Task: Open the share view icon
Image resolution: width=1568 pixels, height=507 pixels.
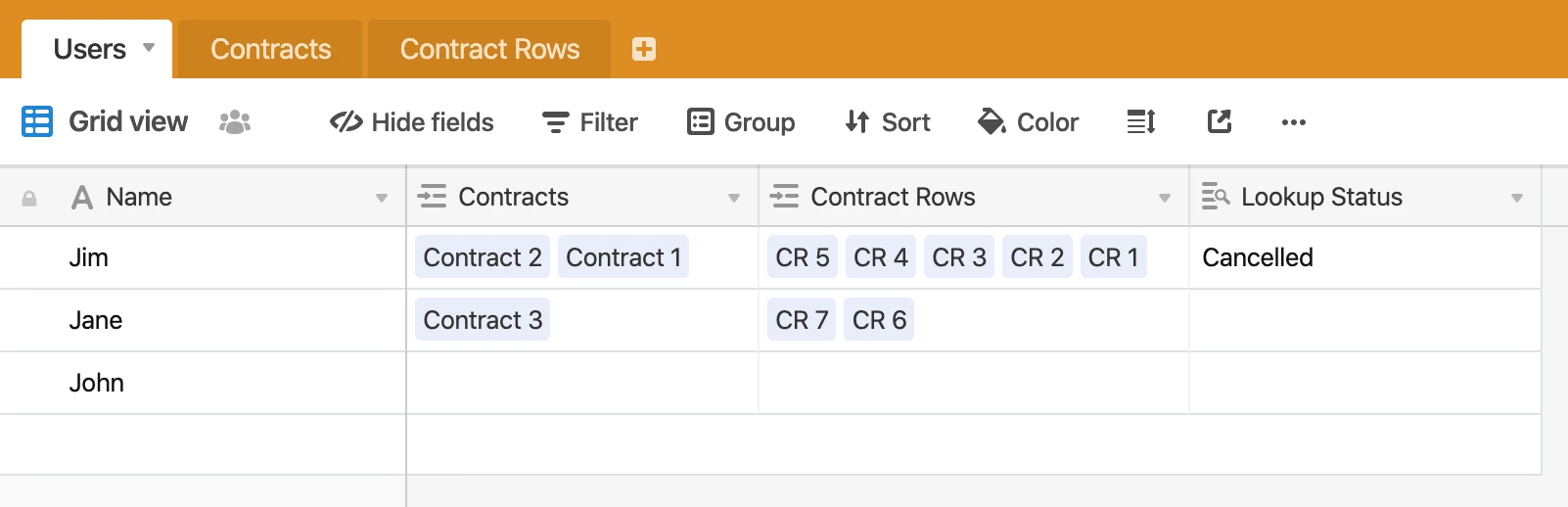Action: (x=1220, y=121)
